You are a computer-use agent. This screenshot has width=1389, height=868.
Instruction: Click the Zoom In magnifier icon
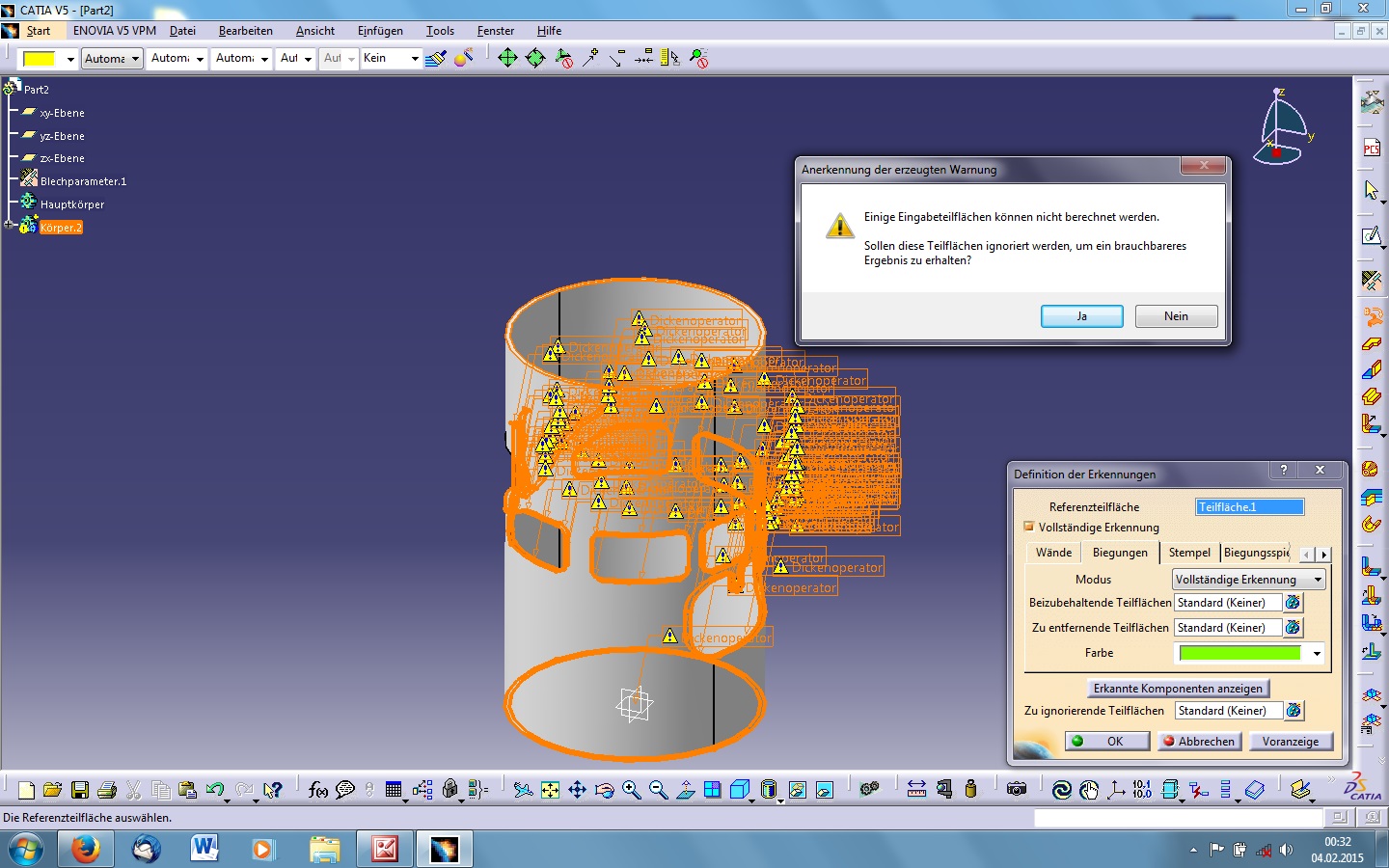point(631,790)
